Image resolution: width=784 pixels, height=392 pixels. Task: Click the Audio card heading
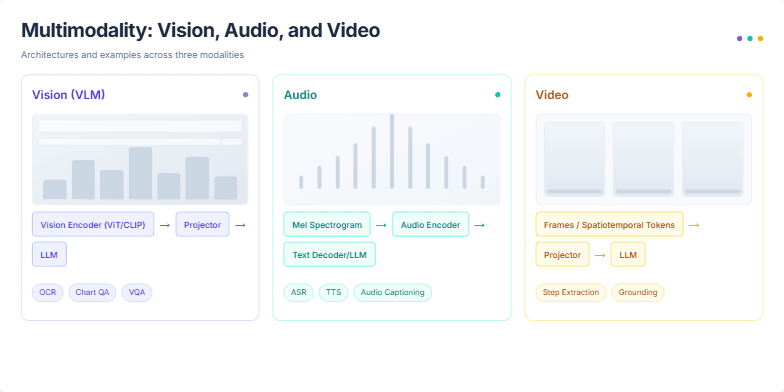(300, 95)
